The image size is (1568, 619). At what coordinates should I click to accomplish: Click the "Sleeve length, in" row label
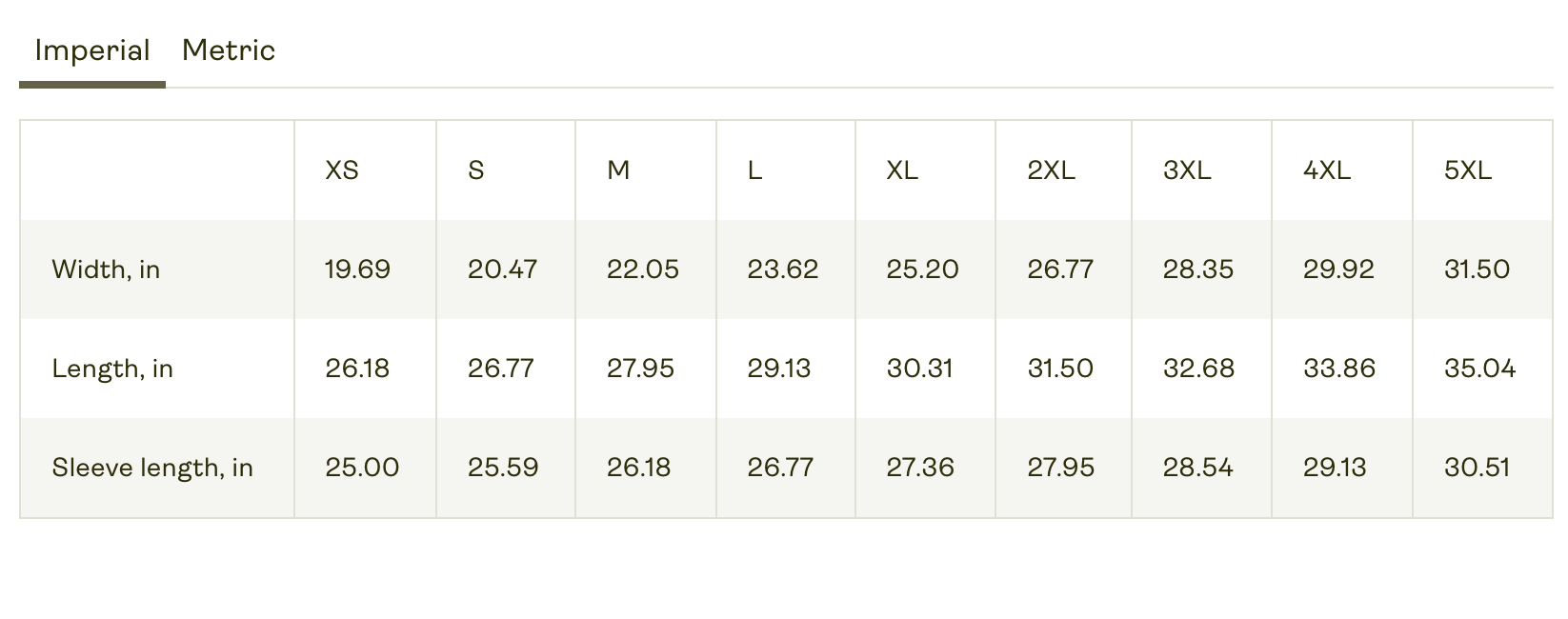click(152, 468)
